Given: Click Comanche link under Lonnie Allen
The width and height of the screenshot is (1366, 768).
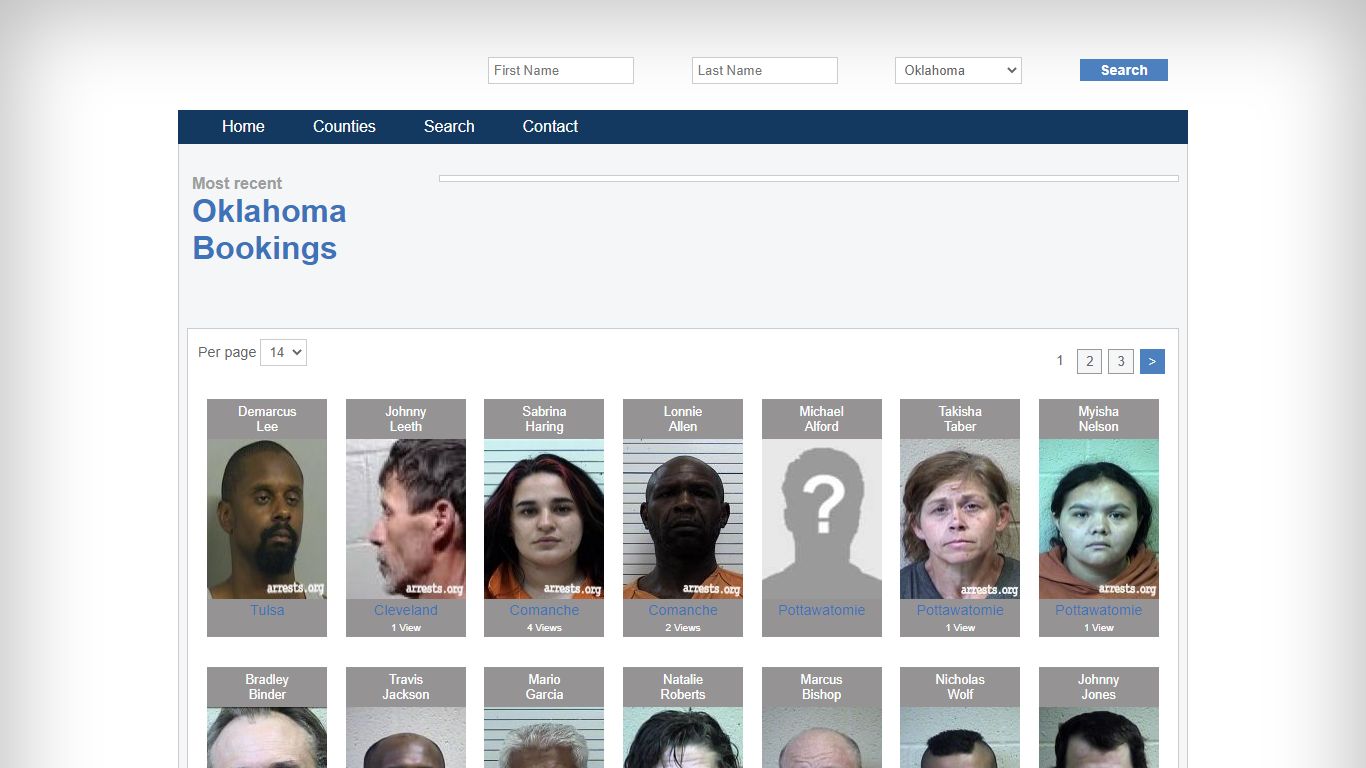Looking at the screenshot, I should click(x=683, y=610).
